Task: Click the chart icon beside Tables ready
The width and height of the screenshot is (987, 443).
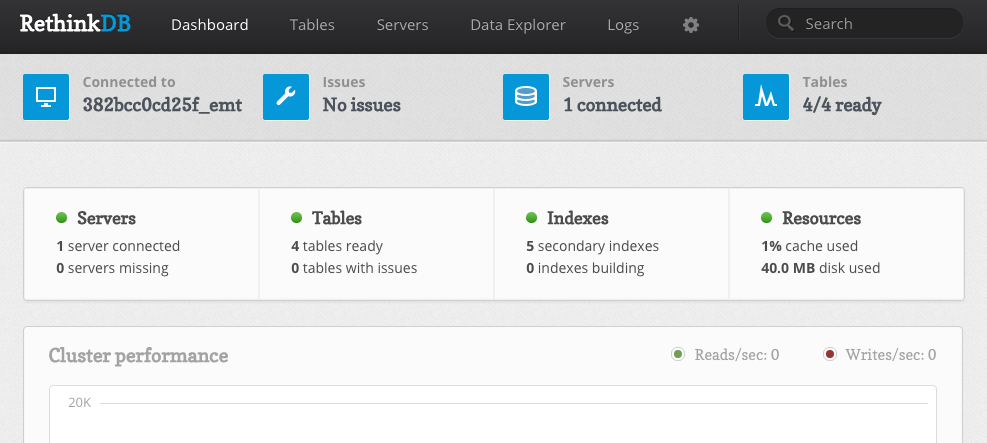Action: pyautogui.click(x=765, y=97)
